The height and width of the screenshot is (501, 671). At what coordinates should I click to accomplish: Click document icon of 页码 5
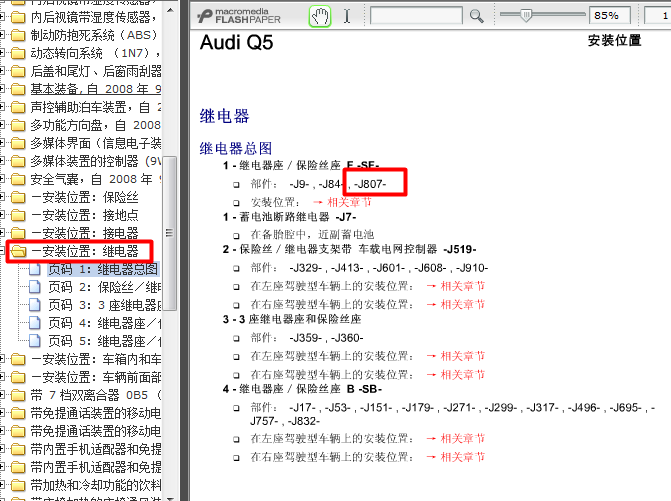point(35,341)
